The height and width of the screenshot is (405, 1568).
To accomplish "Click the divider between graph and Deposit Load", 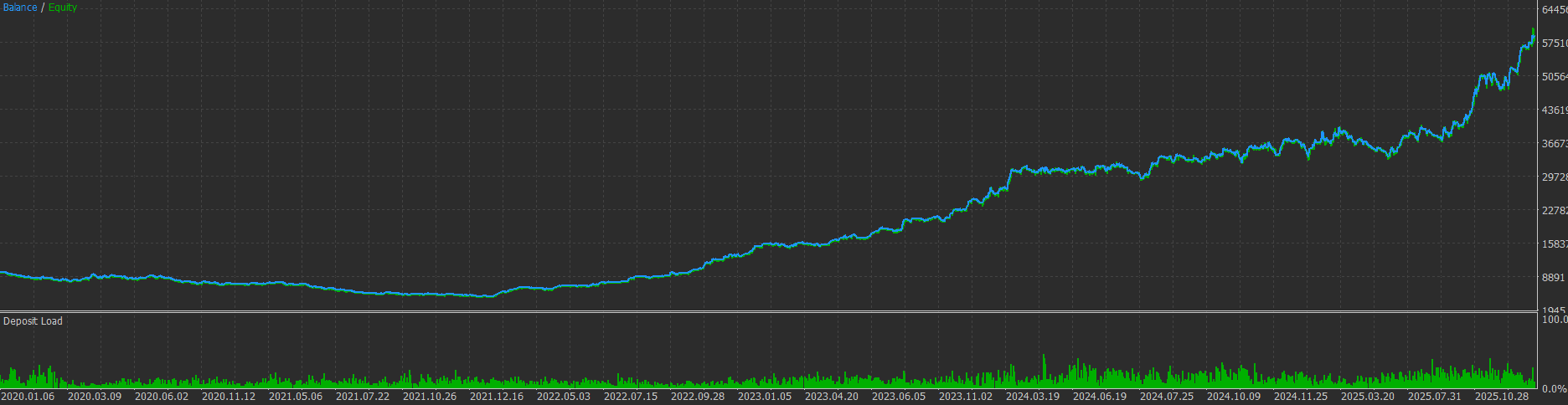I will (768, 312).
